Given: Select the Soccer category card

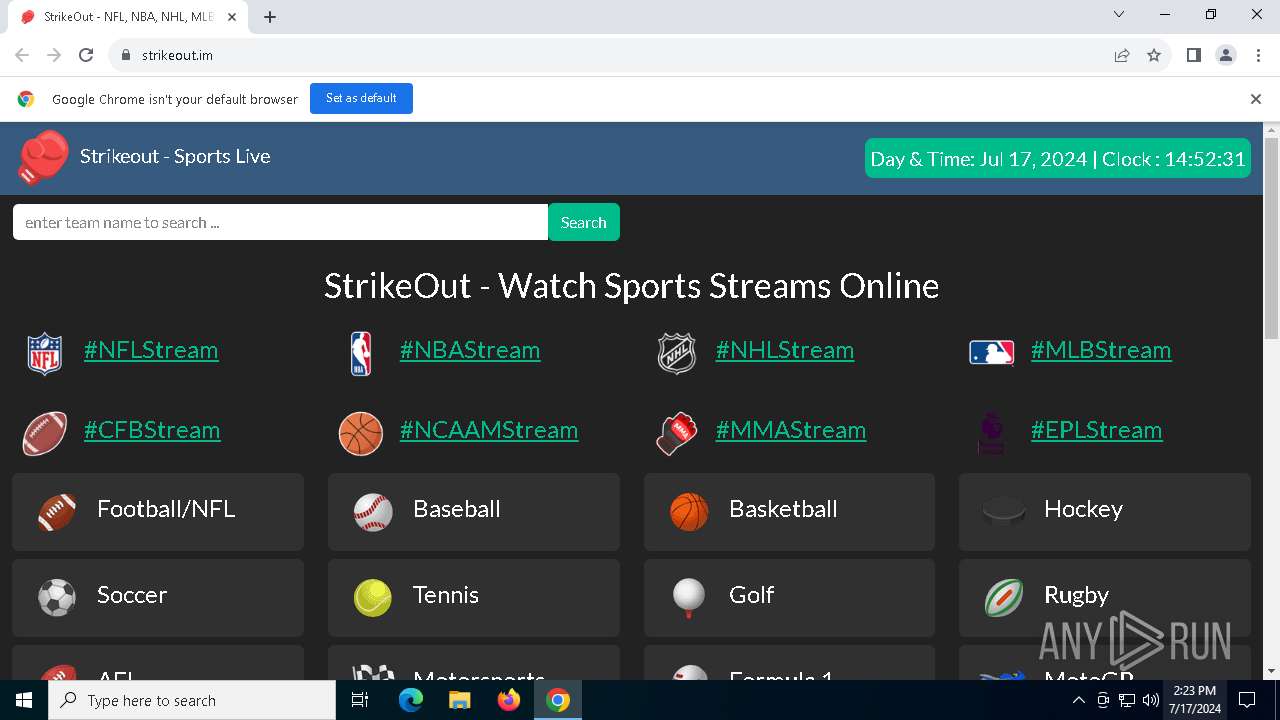Looking at the screenshot, I should [158, 598].
